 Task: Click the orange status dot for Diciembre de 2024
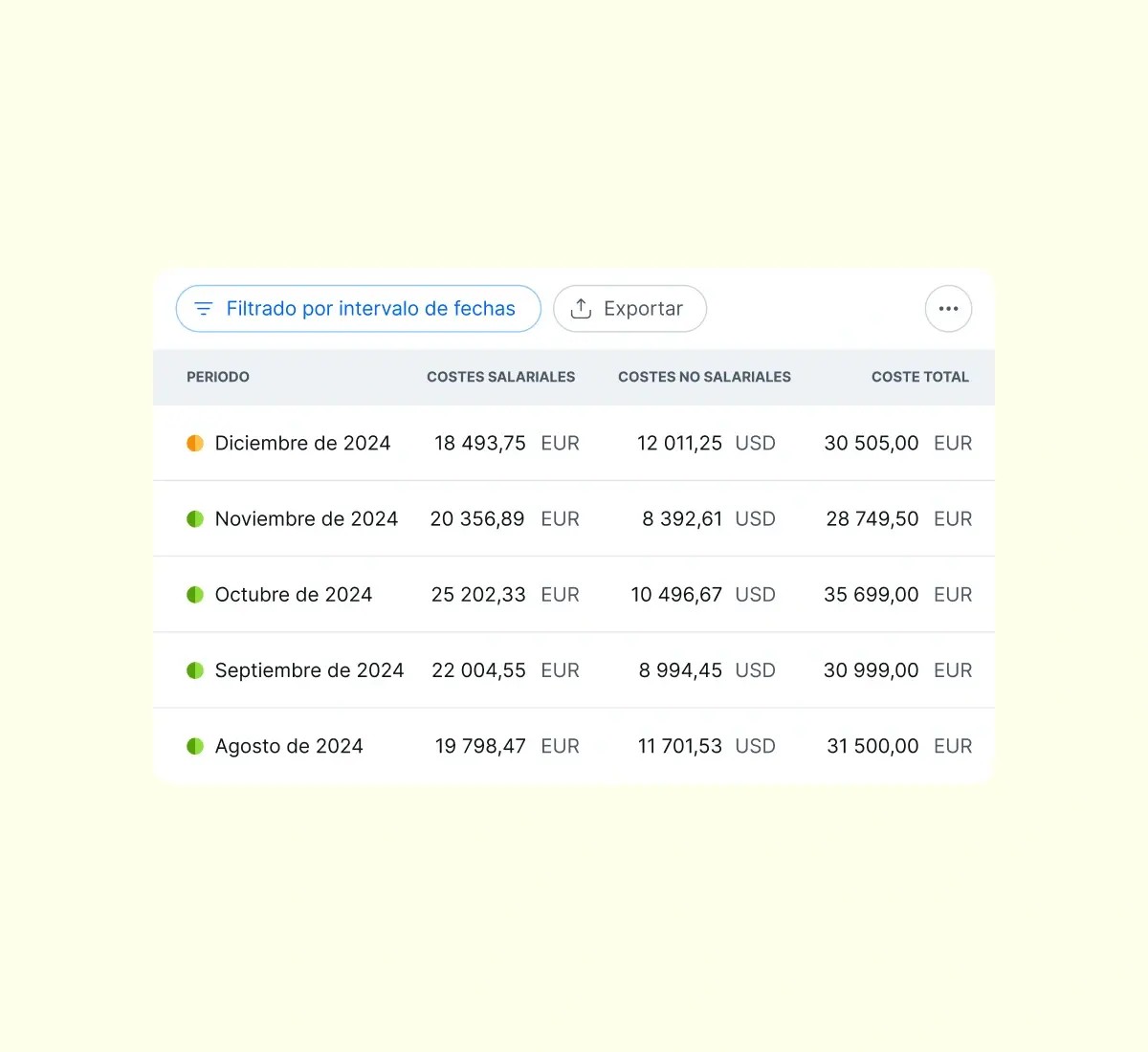point(195,443)
